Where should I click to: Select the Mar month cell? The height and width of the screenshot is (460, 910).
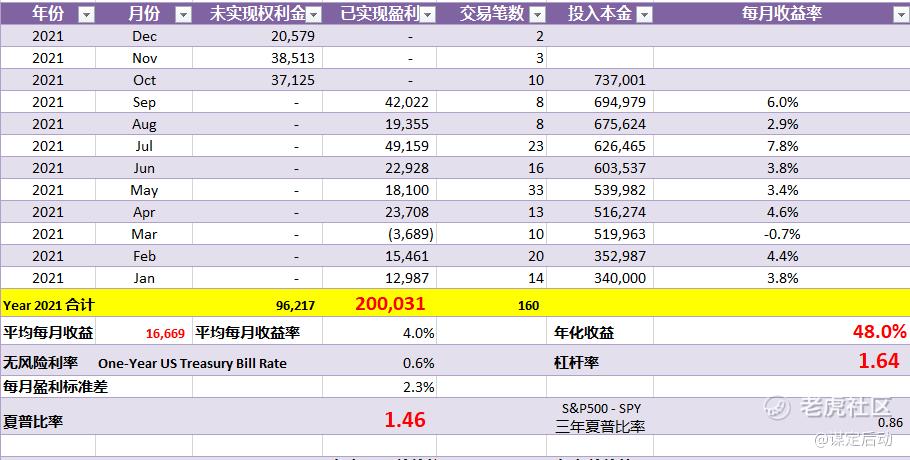coord(144,234)
